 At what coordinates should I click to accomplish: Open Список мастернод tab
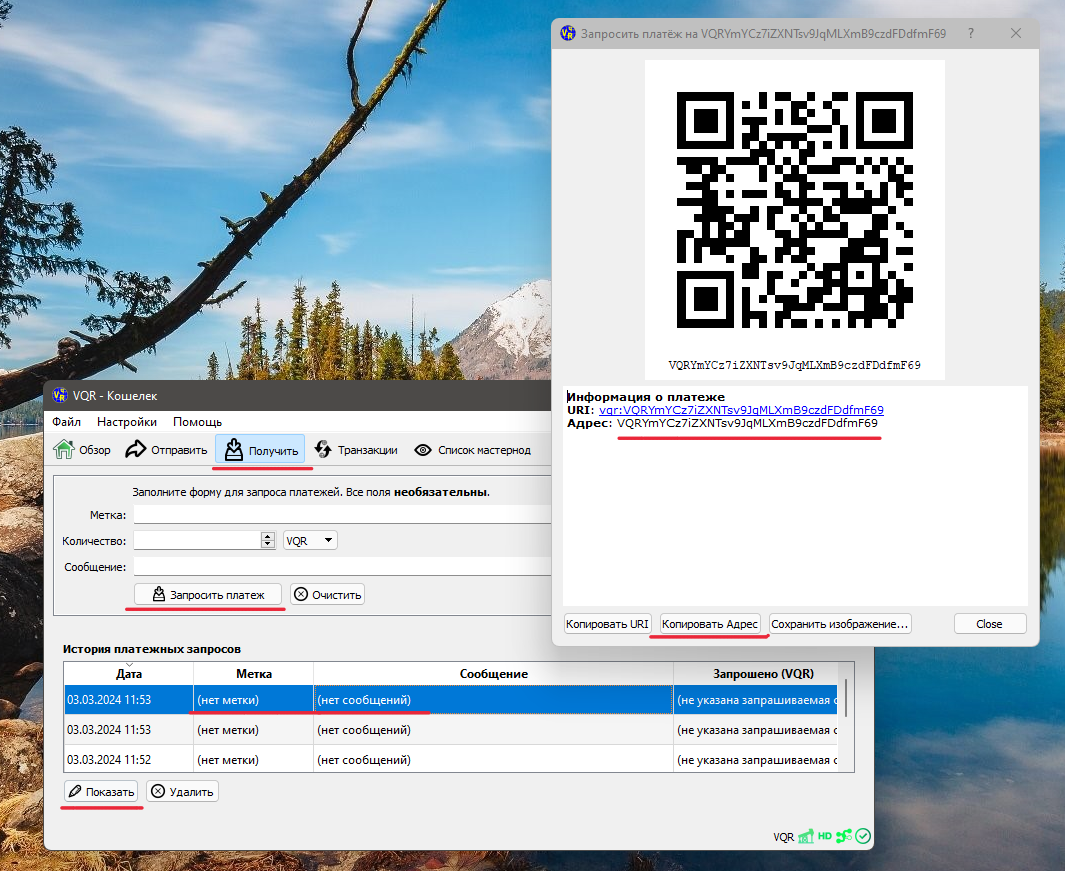coord(473,450)
